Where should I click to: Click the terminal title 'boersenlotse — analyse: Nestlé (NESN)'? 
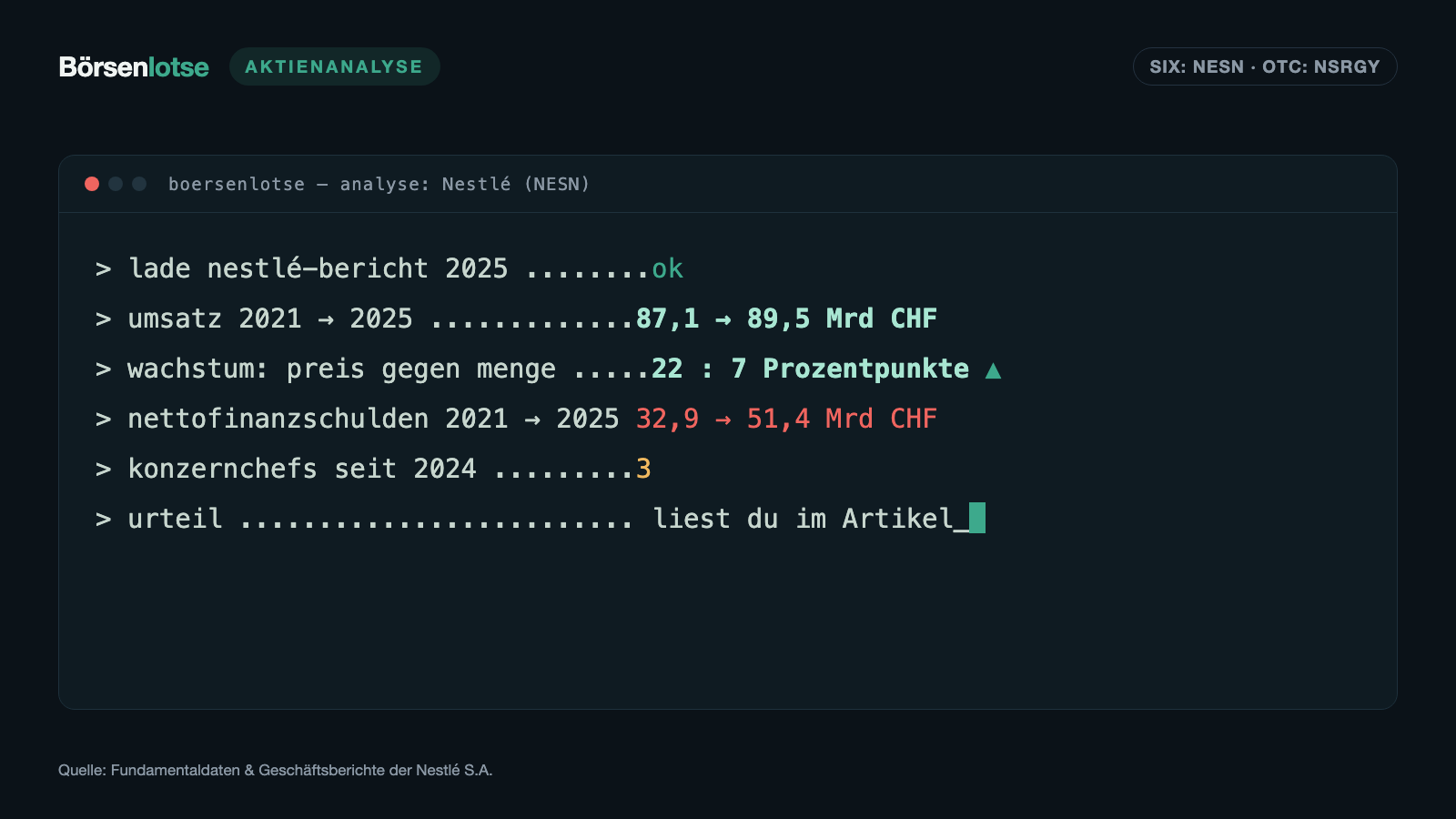pyautogui.click(x=379, y=184)
